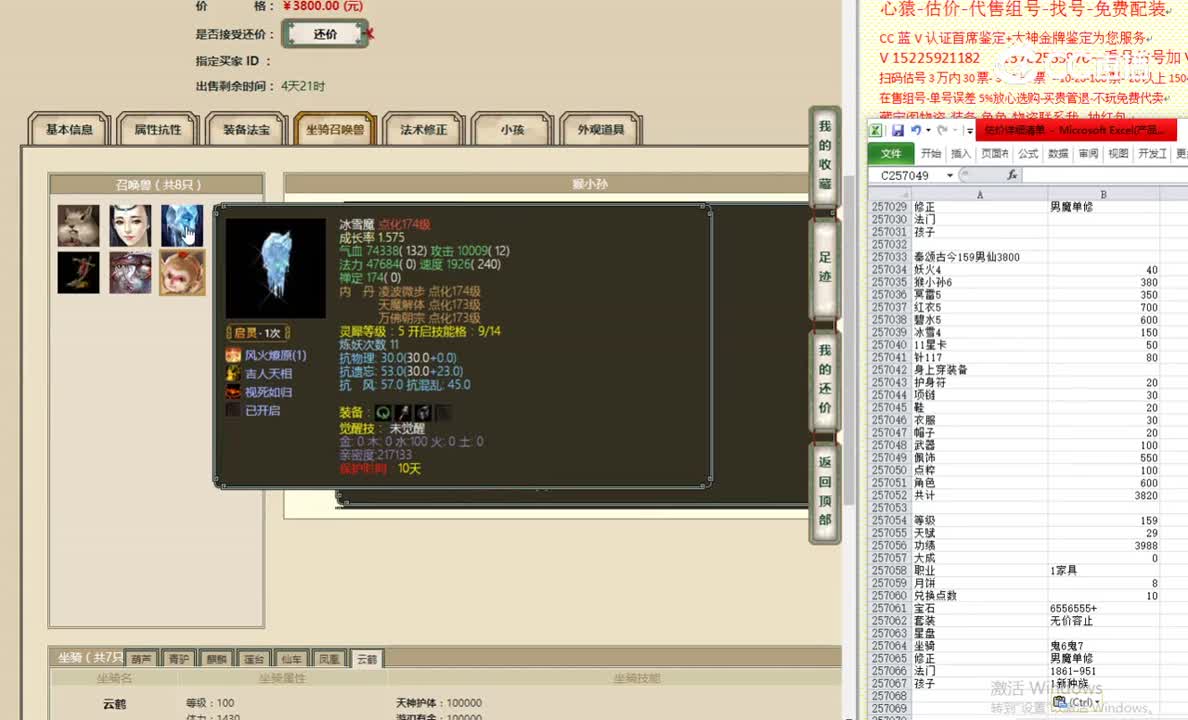The height and width of the screenshot is (720, 1188).
Task: Open the Excel 开始 ribbon tab
Action: (930, 153)
